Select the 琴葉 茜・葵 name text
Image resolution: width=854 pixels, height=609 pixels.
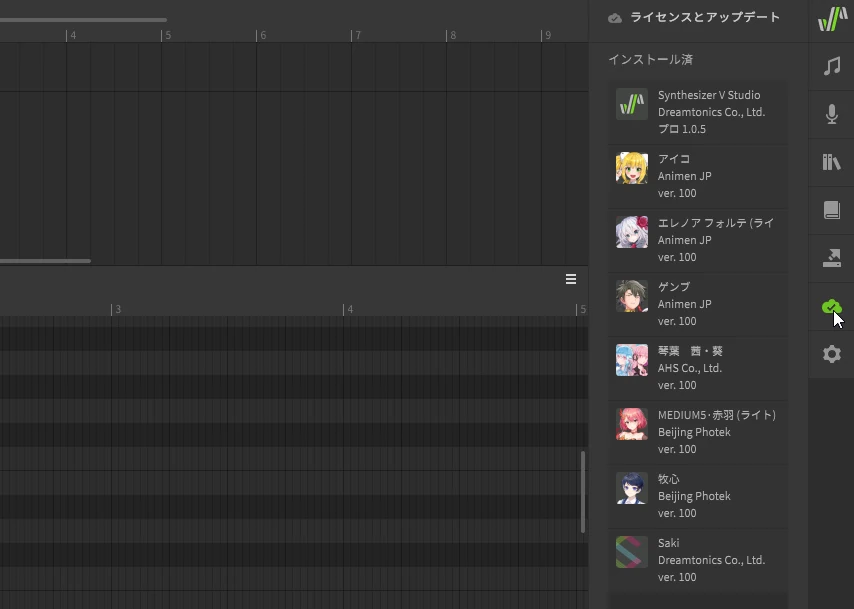tap(690, 351)
